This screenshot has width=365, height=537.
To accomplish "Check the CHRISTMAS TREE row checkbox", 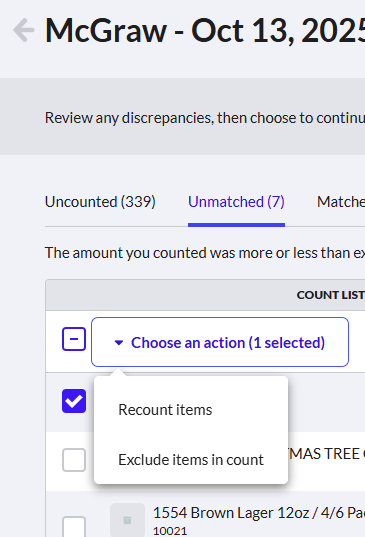I will [74, 460].
